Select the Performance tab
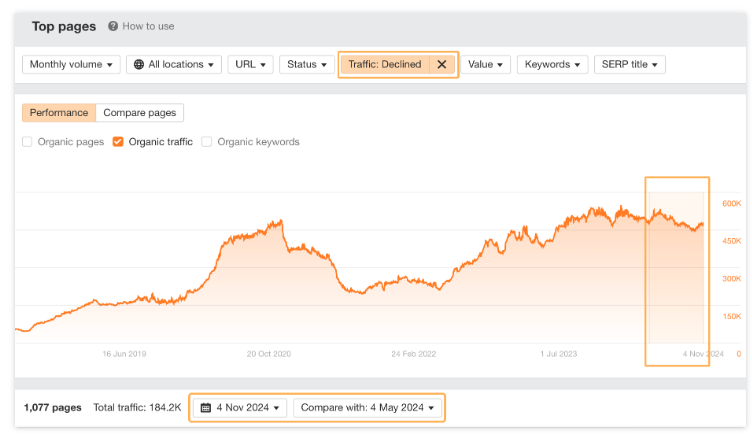The image size is (752, 446). tap(59, 113)
